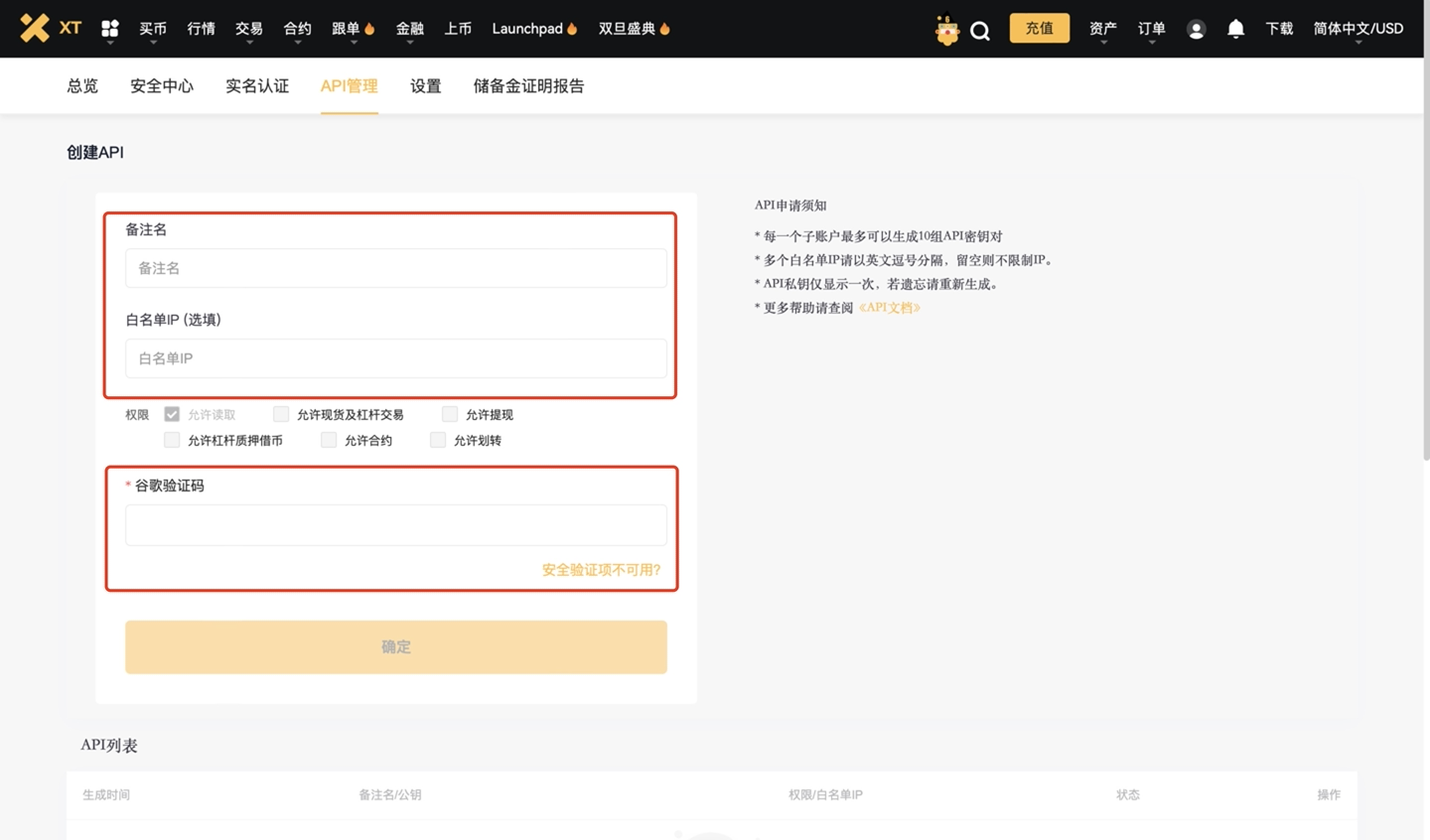Click the mascot promo icon near search
Screen dimensions: 1430x840
[x=947, y=30]
